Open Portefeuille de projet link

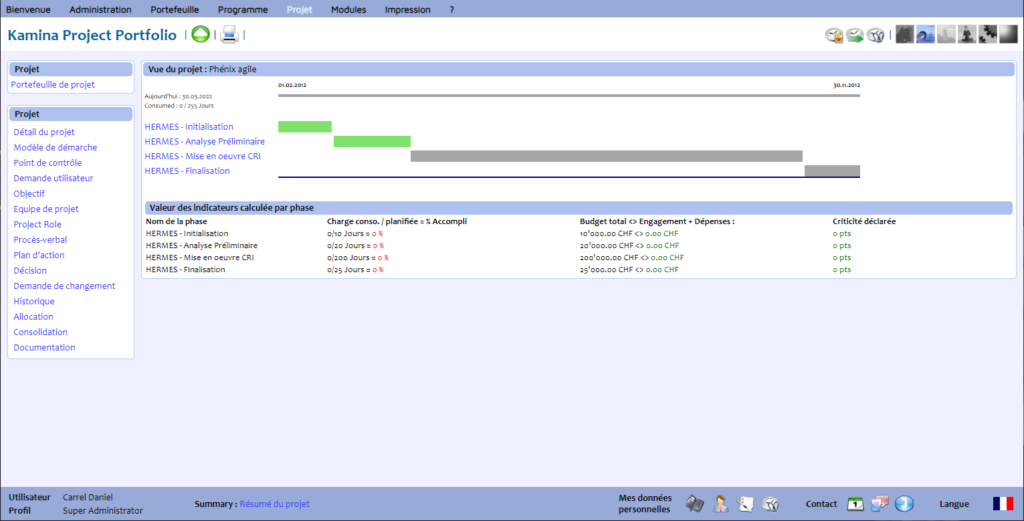(52, 85)
